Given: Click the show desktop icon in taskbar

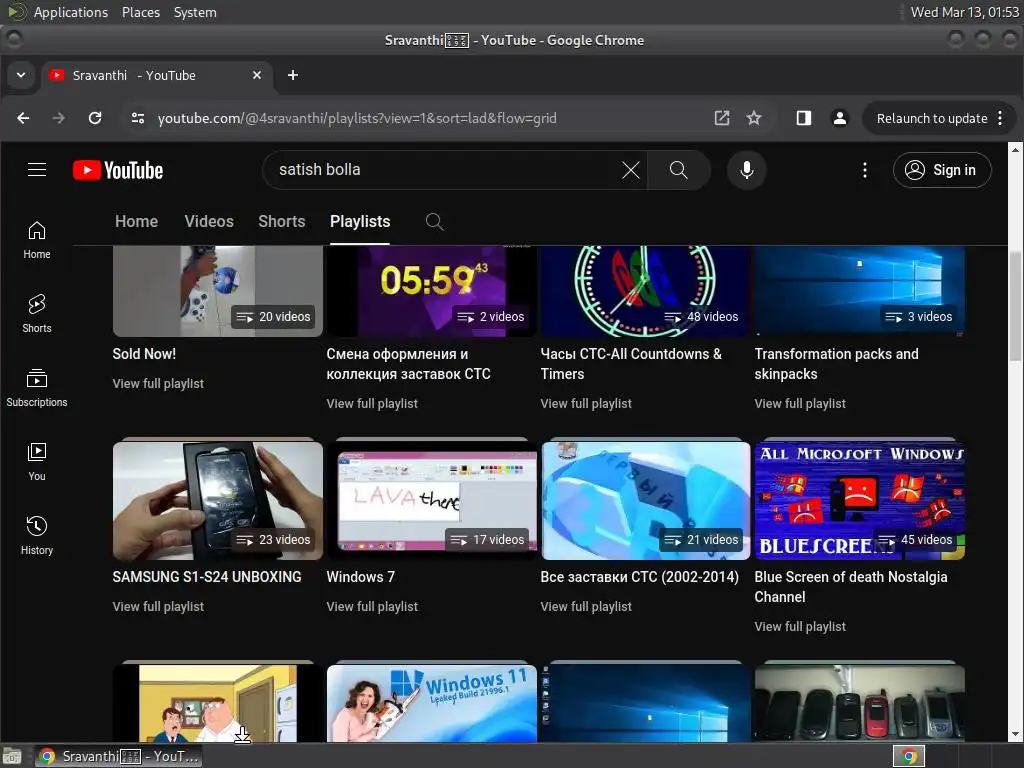Looking at the screenshot, I should pyautogui.click(x=12, y=756).
